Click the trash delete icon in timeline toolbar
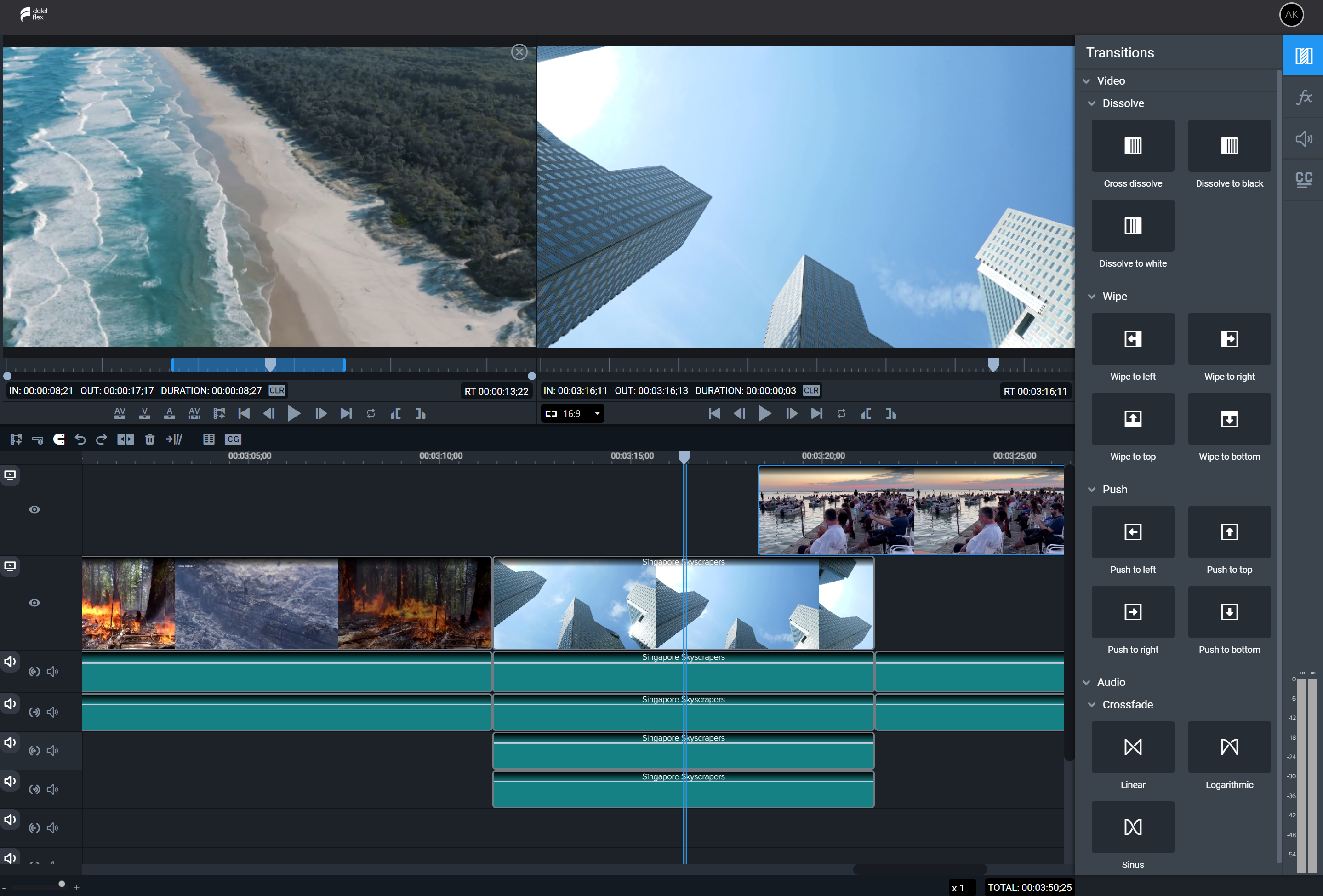1323x896 pixels. pos(150,439)
